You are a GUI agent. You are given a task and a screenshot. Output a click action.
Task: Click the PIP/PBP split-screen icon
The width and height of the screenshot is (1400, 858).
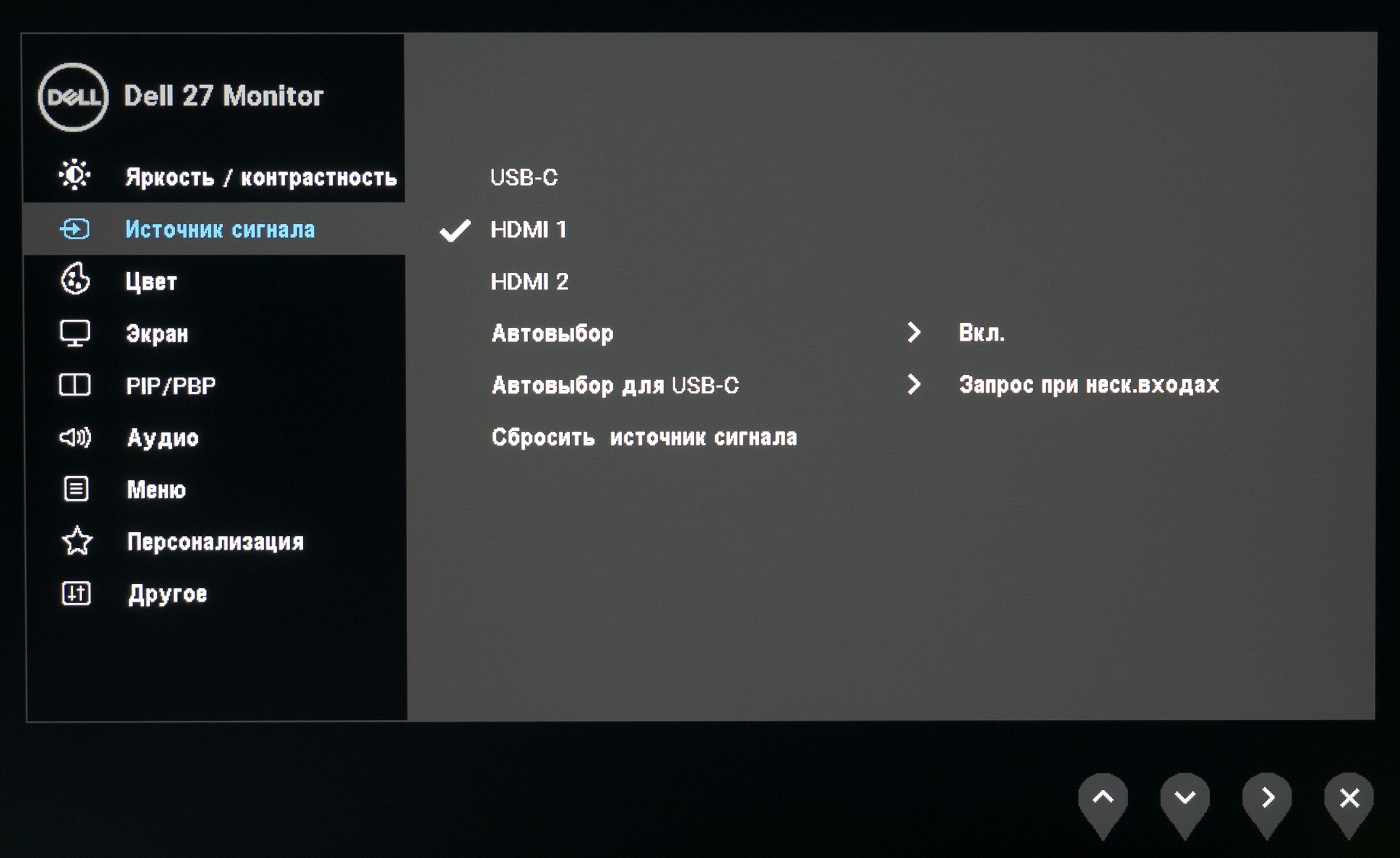pos(74,385)
